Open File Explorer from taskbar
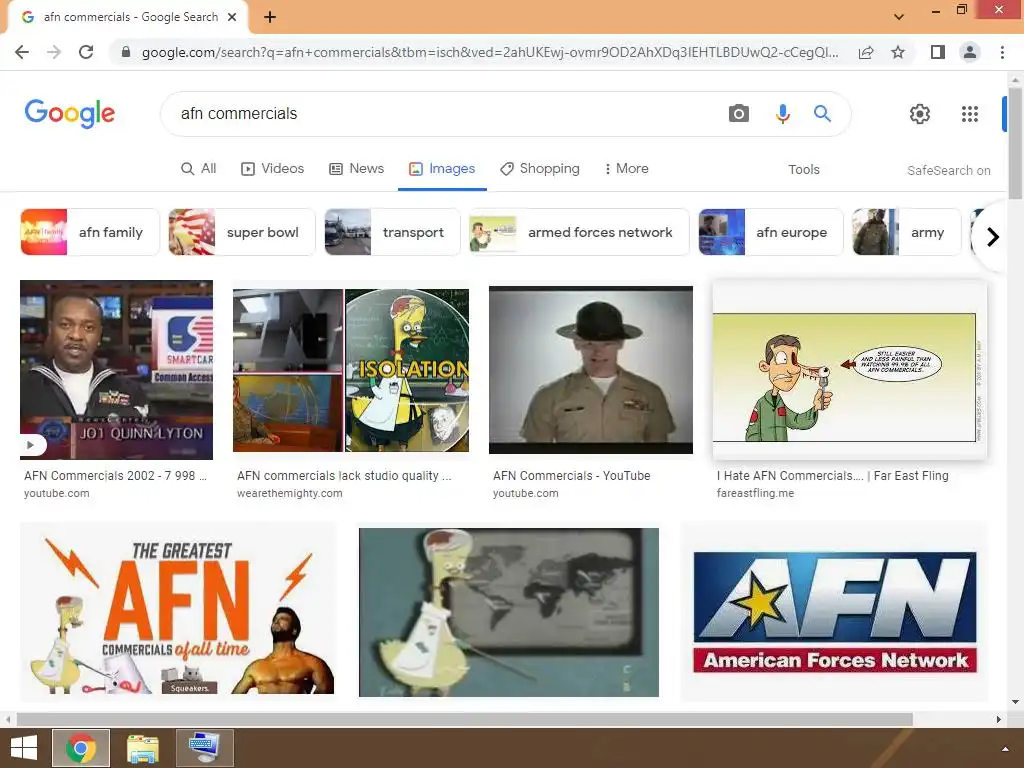Image resolution: width=1024 pixels, height=768 pixels. (x=142, y=748)
